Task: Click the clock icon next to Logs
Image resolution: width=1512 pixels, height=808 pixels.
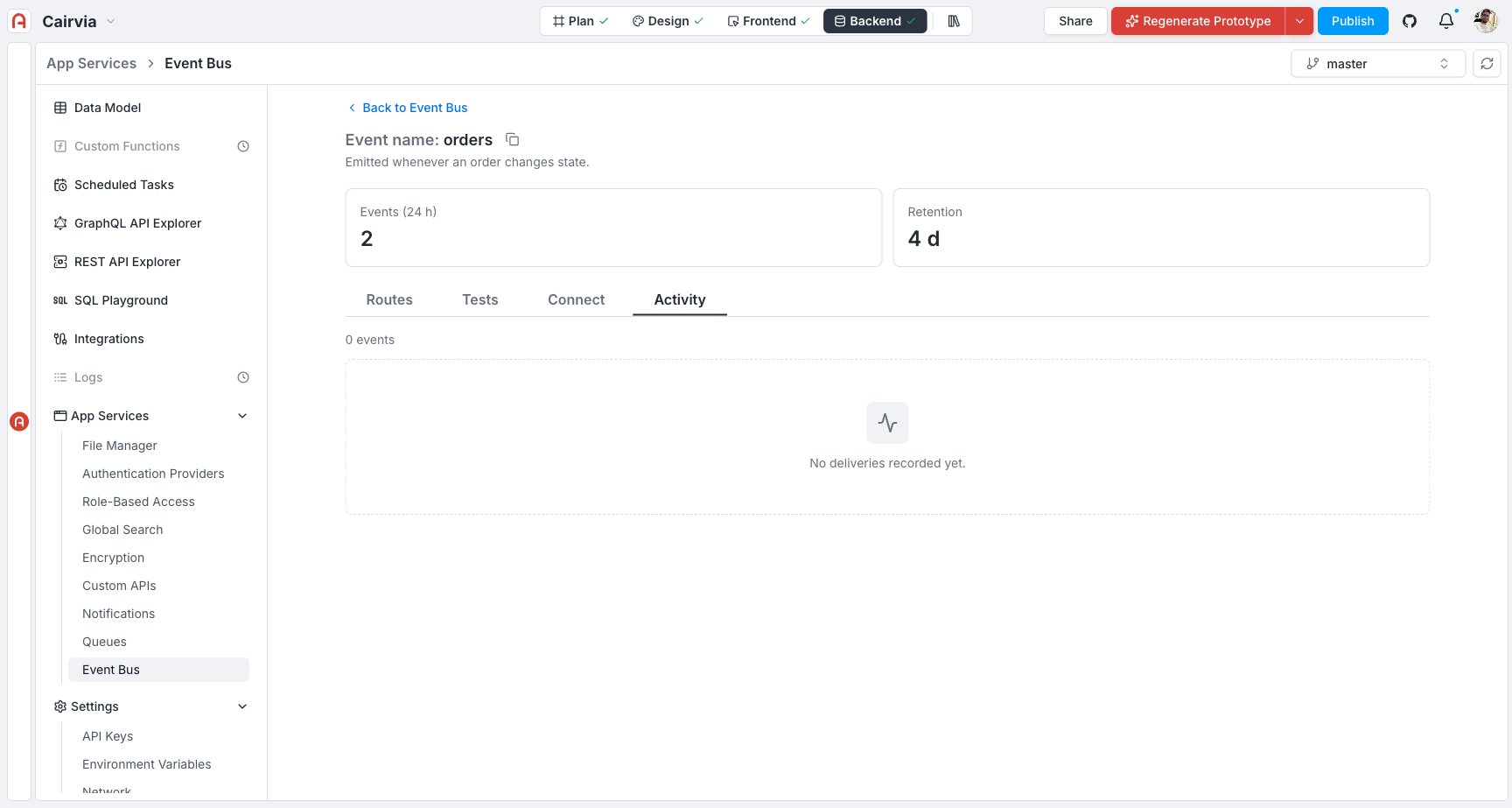Action: click(x=243, y=377)
